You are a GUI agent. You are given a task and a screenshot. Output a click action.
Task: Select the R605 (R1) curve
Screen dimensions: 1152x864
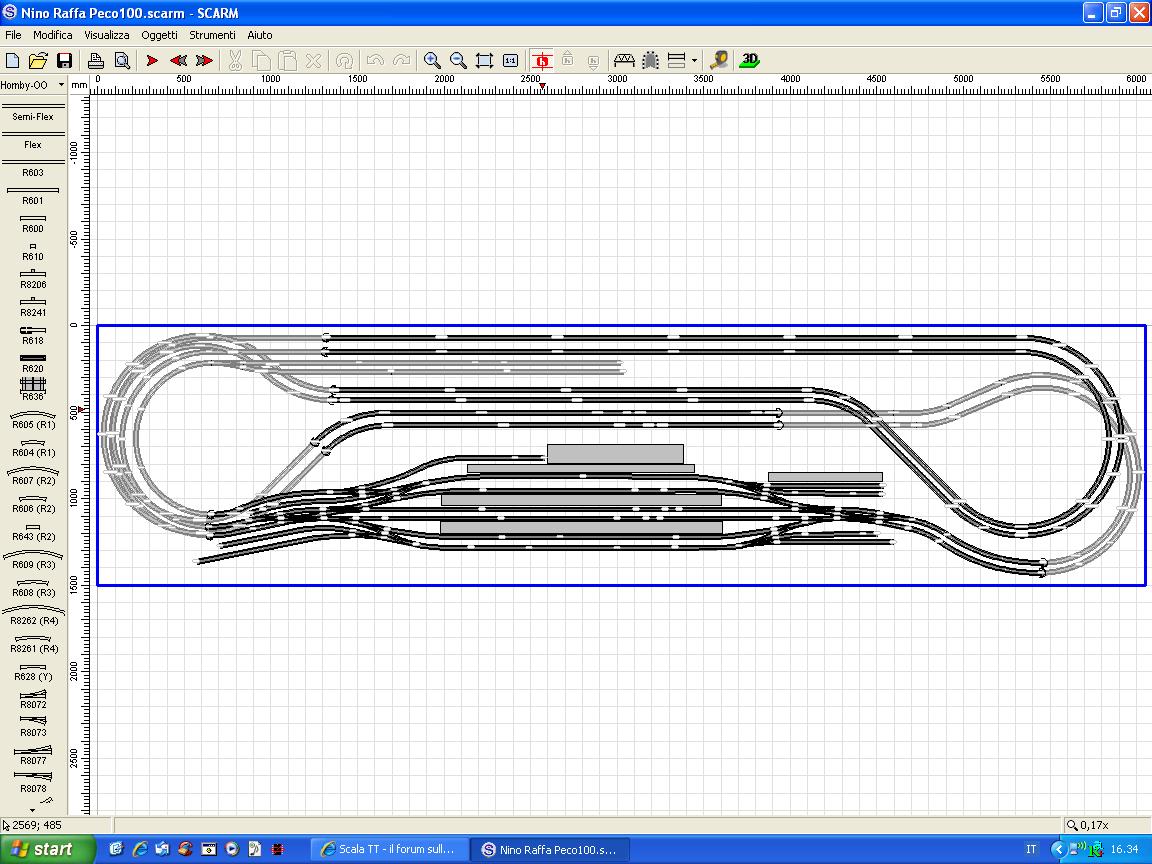tap(33, 420)
